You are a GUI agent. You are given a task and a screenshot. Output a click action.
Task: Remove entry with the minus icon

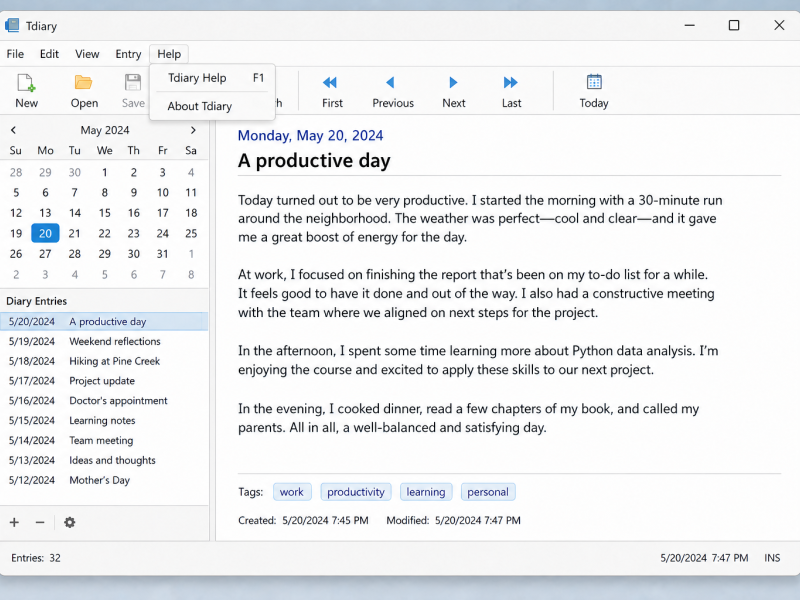coord(40,522)
